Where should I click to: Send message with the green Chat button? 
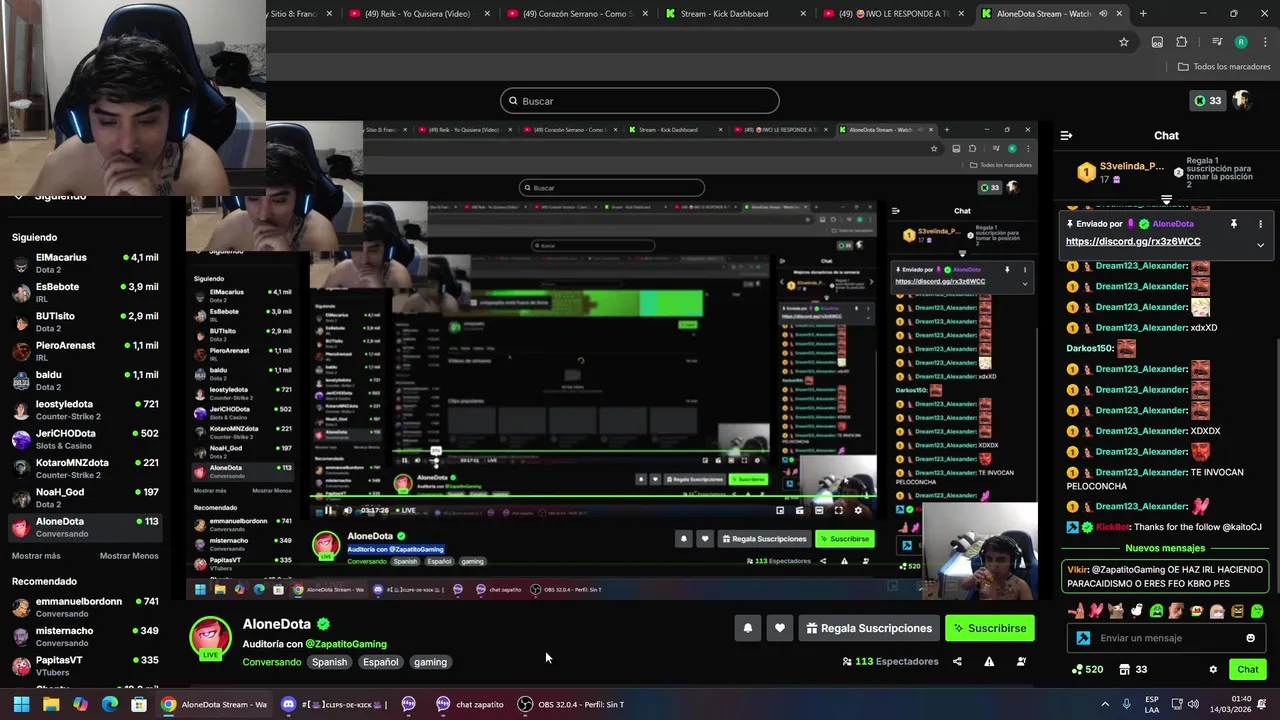click(1248, 669)
